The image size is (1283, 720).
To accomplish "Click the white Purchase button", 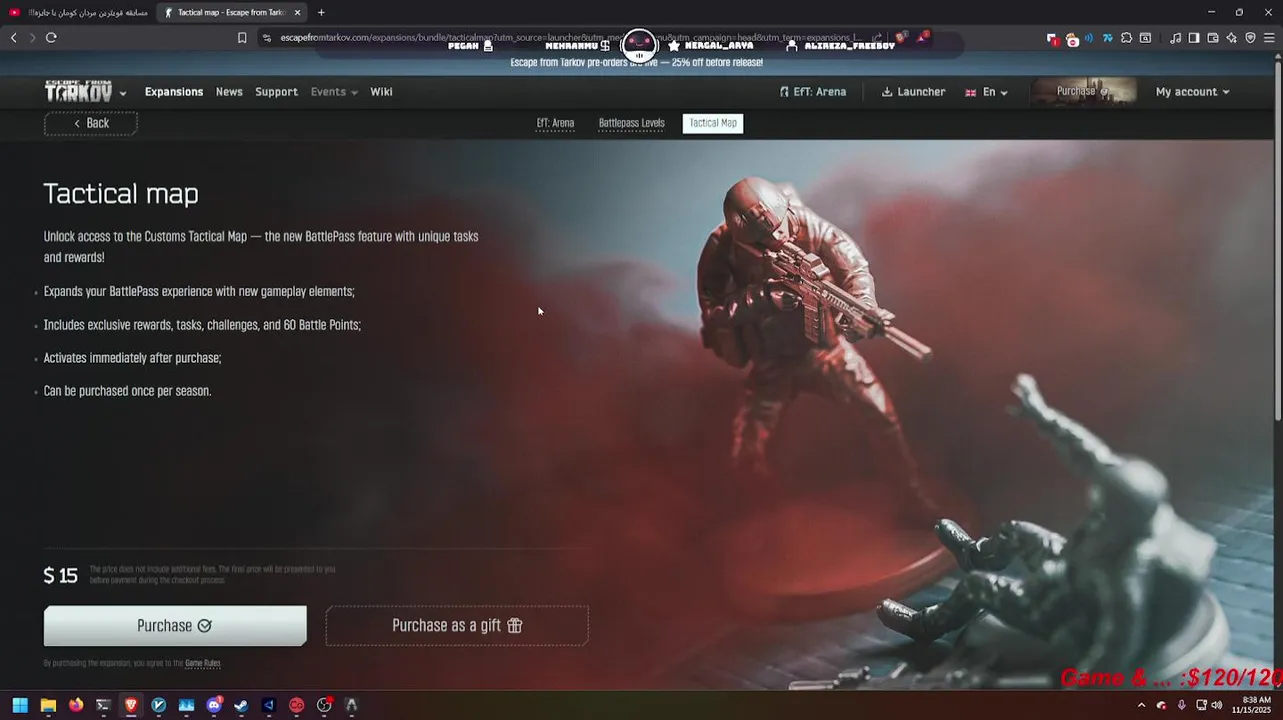I will pos(175,626).
